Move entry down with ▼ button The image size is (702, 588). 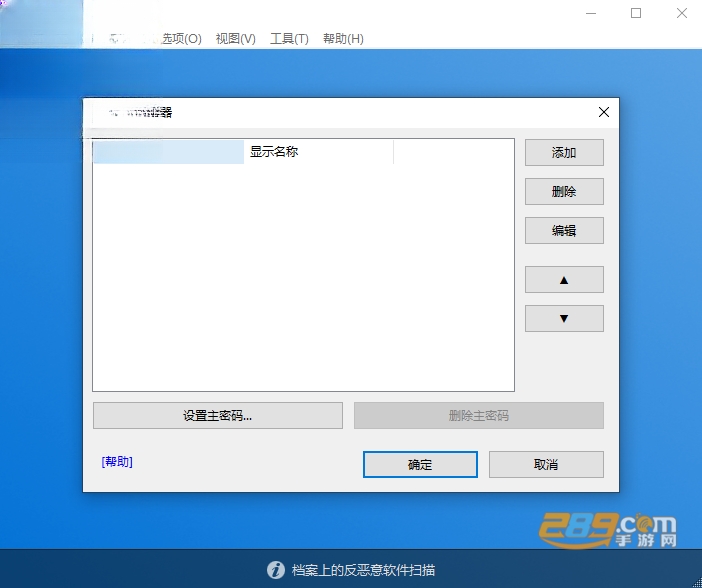pos(564,319)
